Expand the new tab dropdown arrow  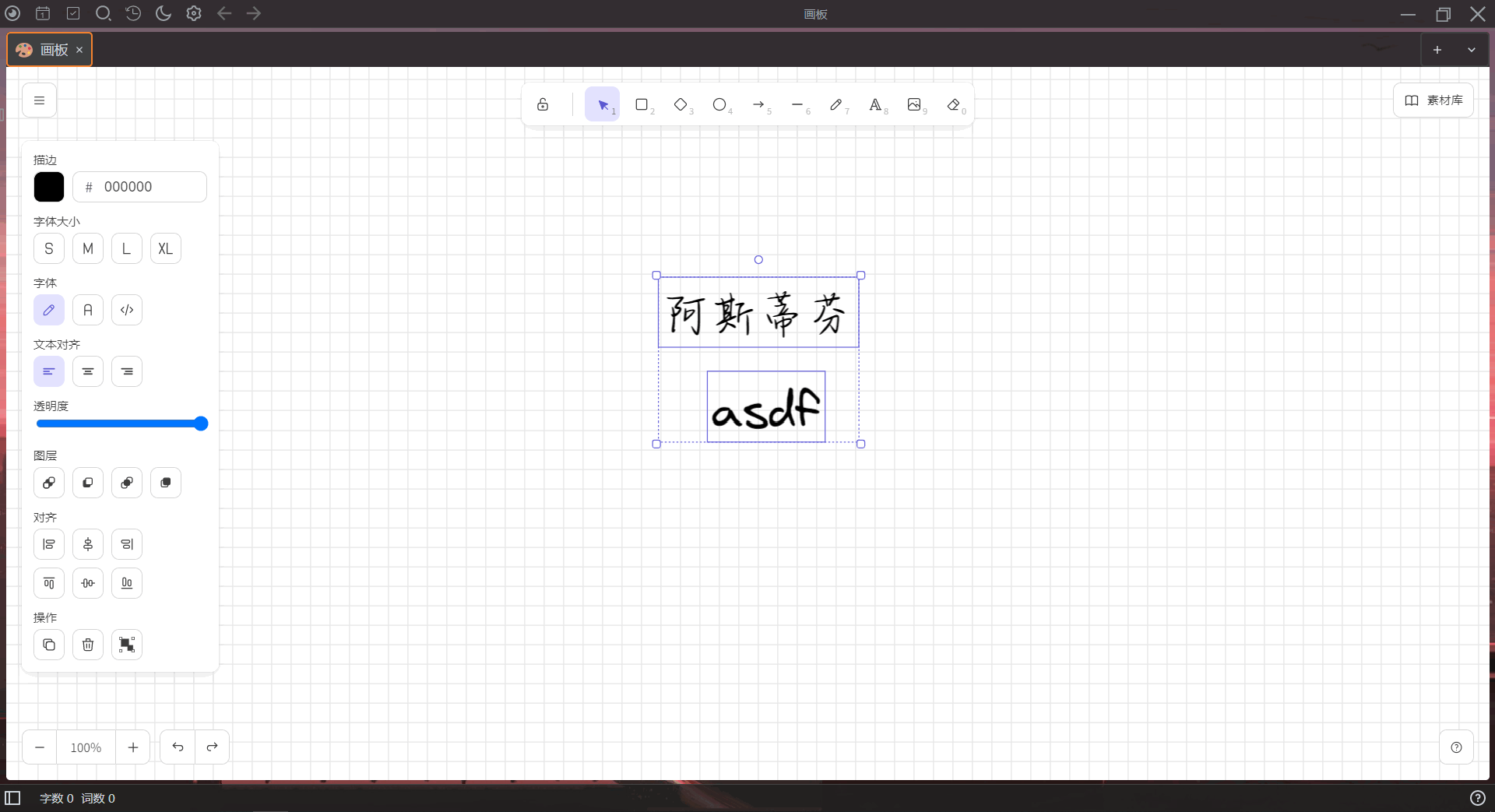click(x=1472, y=49)
